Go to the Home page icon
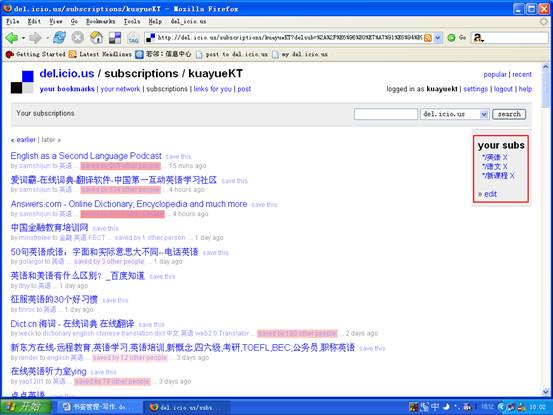The height and width of the screenshot is (415, 553). click(x=96, y=37)
